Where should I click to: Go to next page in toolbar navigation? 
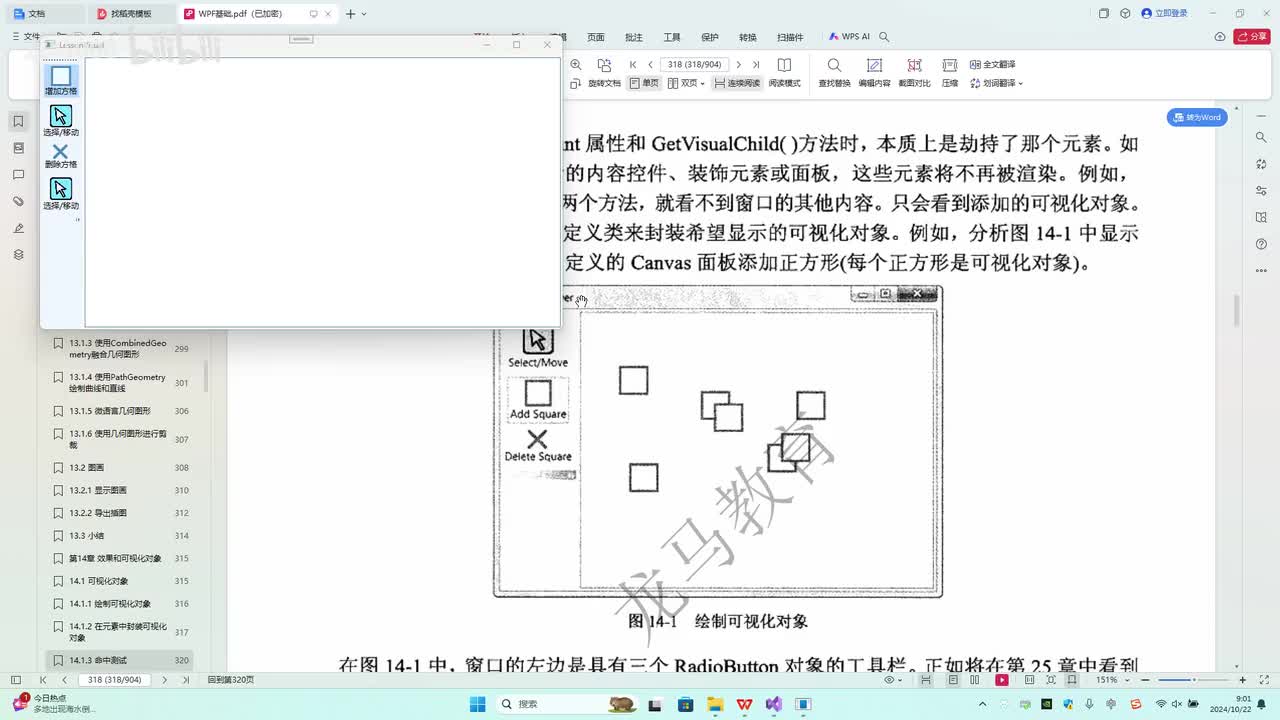click(739, 65)
